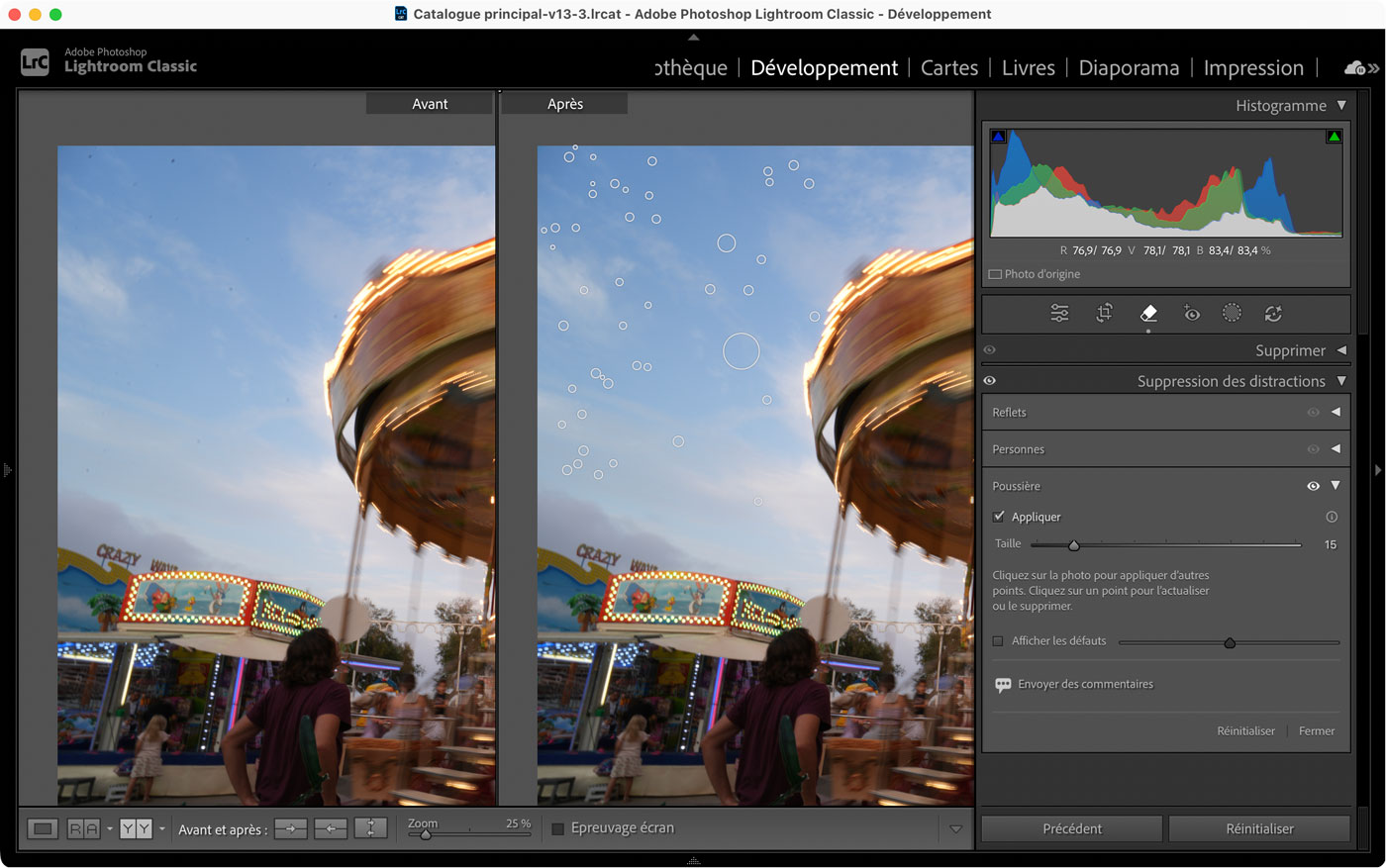
Task: Enable Afficher les défauts checkbox
Action: tap(998, 641)
